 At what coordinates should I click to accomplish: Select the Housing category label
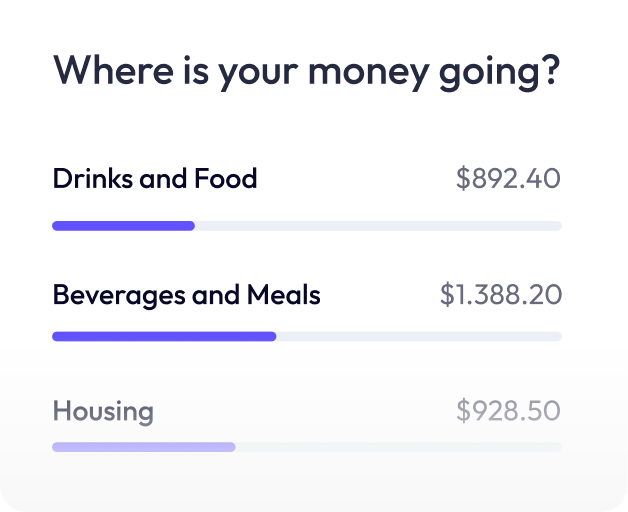tap(103, 411)
